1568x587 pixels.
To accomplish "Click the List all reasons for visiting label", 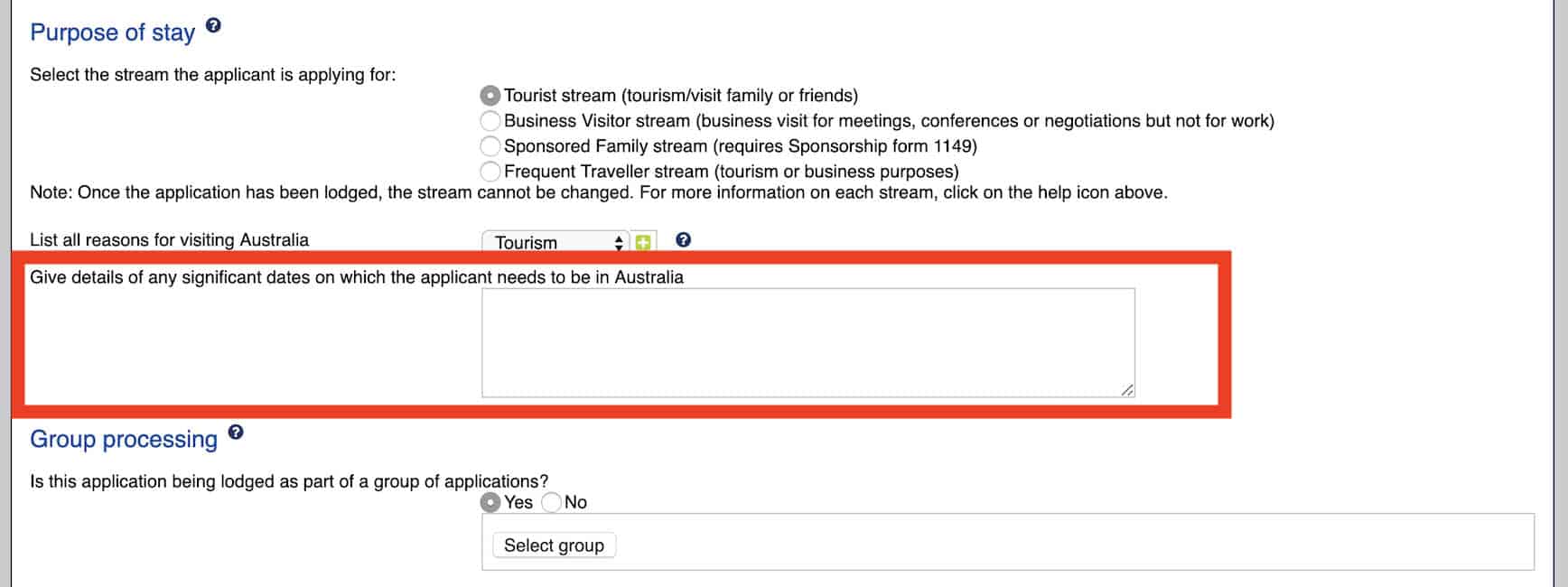I will point(169,240).
